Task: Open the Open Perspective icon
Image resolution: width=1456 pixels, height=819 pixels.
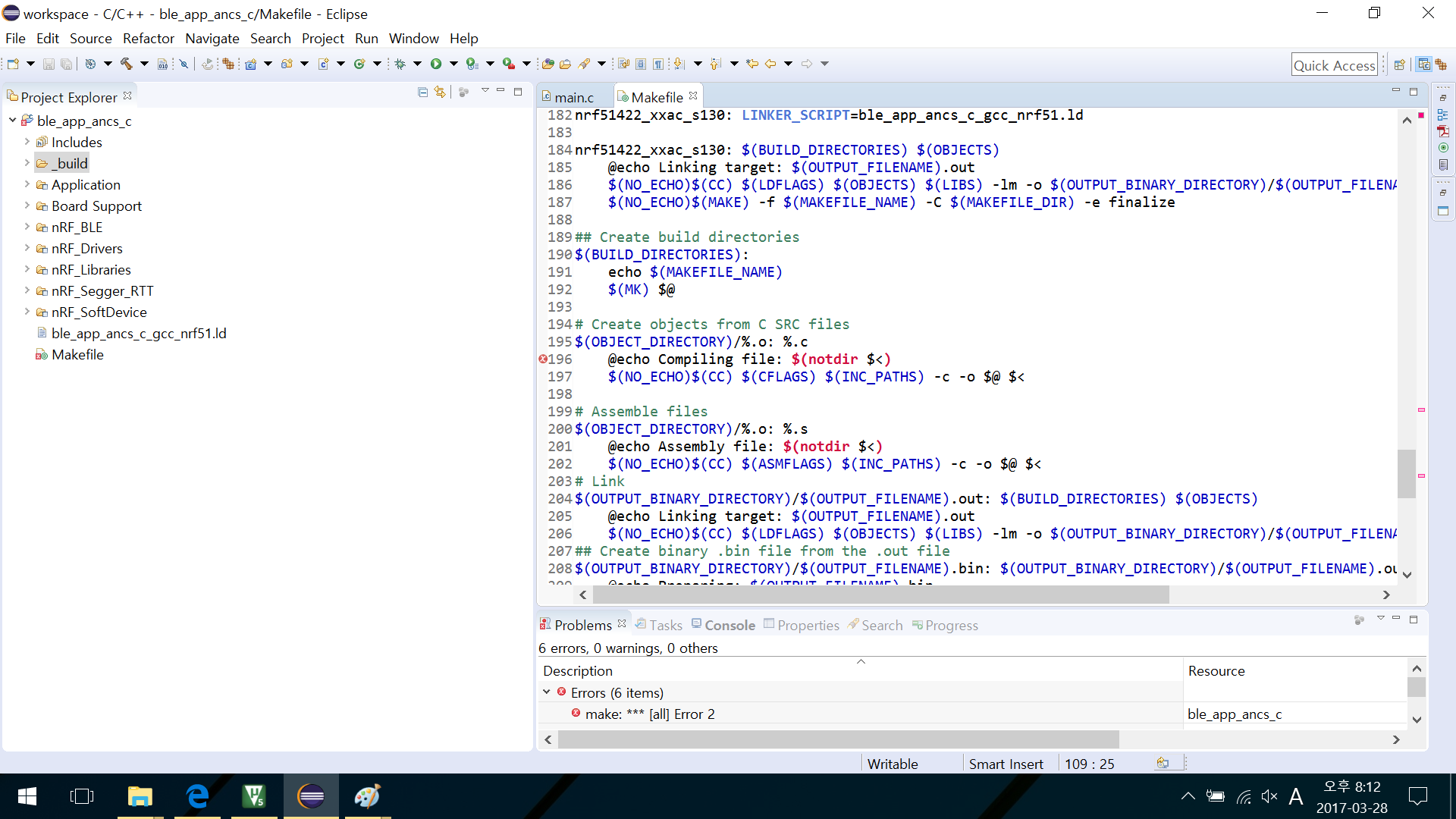Action: click(x=1400, y=64)
